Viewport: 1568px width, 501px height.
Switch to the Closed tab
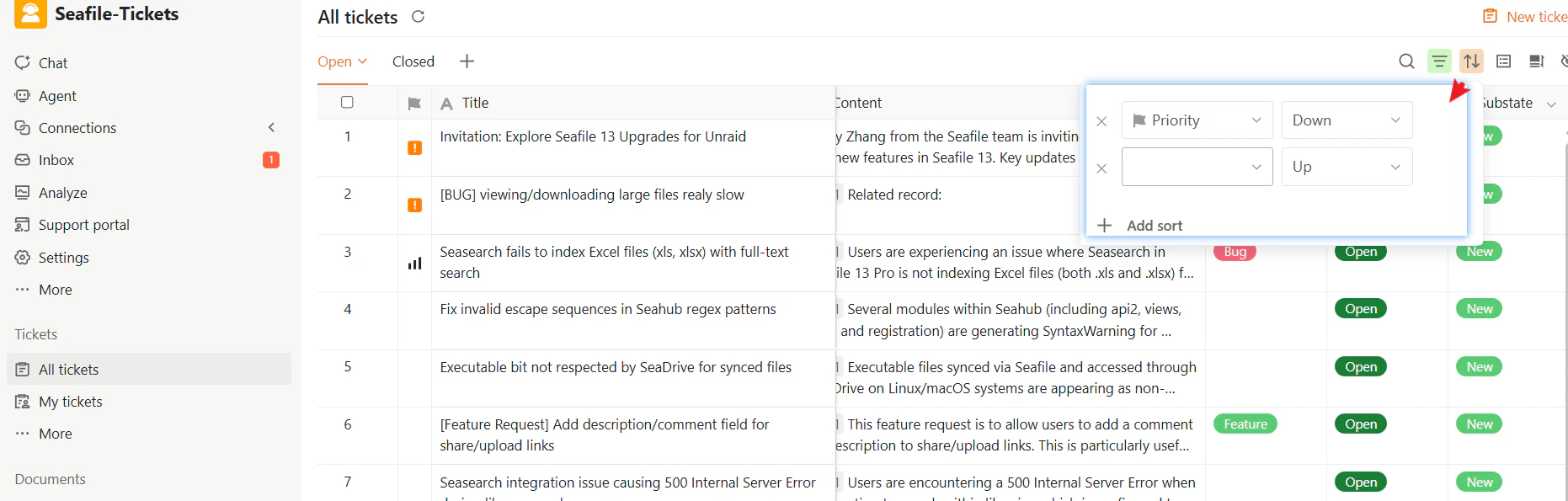(413, 61)
